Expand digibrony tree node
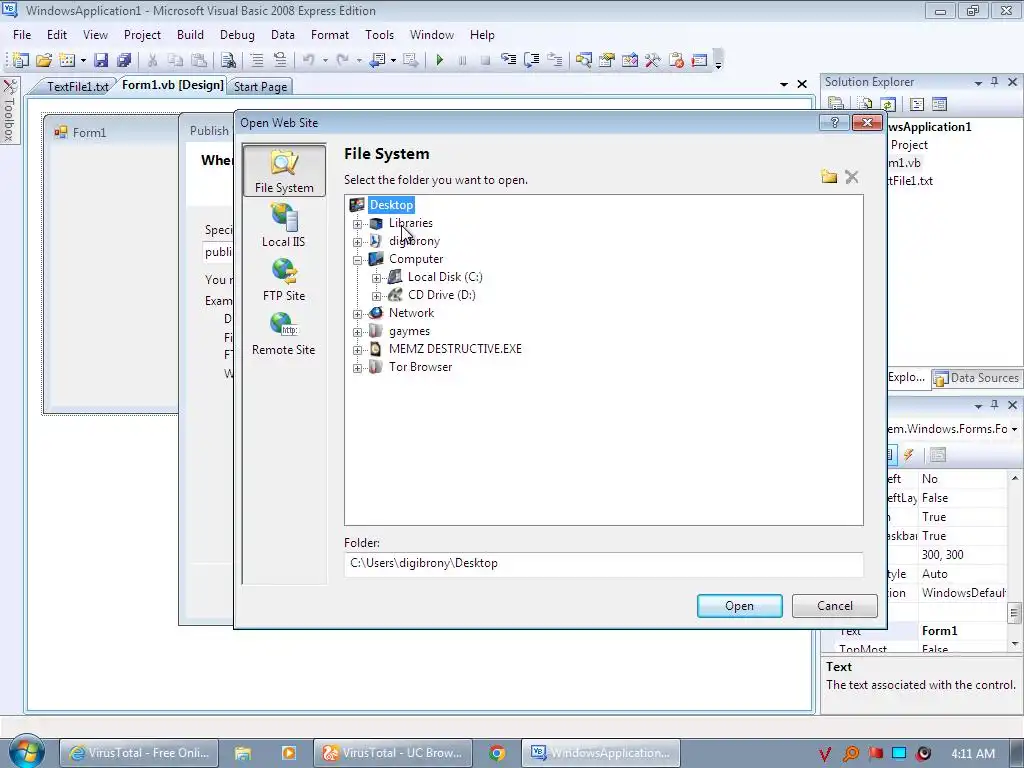1024x768 pixels. [357, 242]
